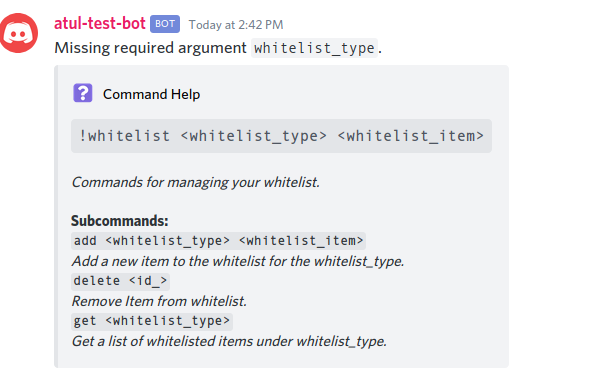Select the add subcommand code line
This screenshot has width=603, height=377.
pyautogui.click(x=218, y=241)
